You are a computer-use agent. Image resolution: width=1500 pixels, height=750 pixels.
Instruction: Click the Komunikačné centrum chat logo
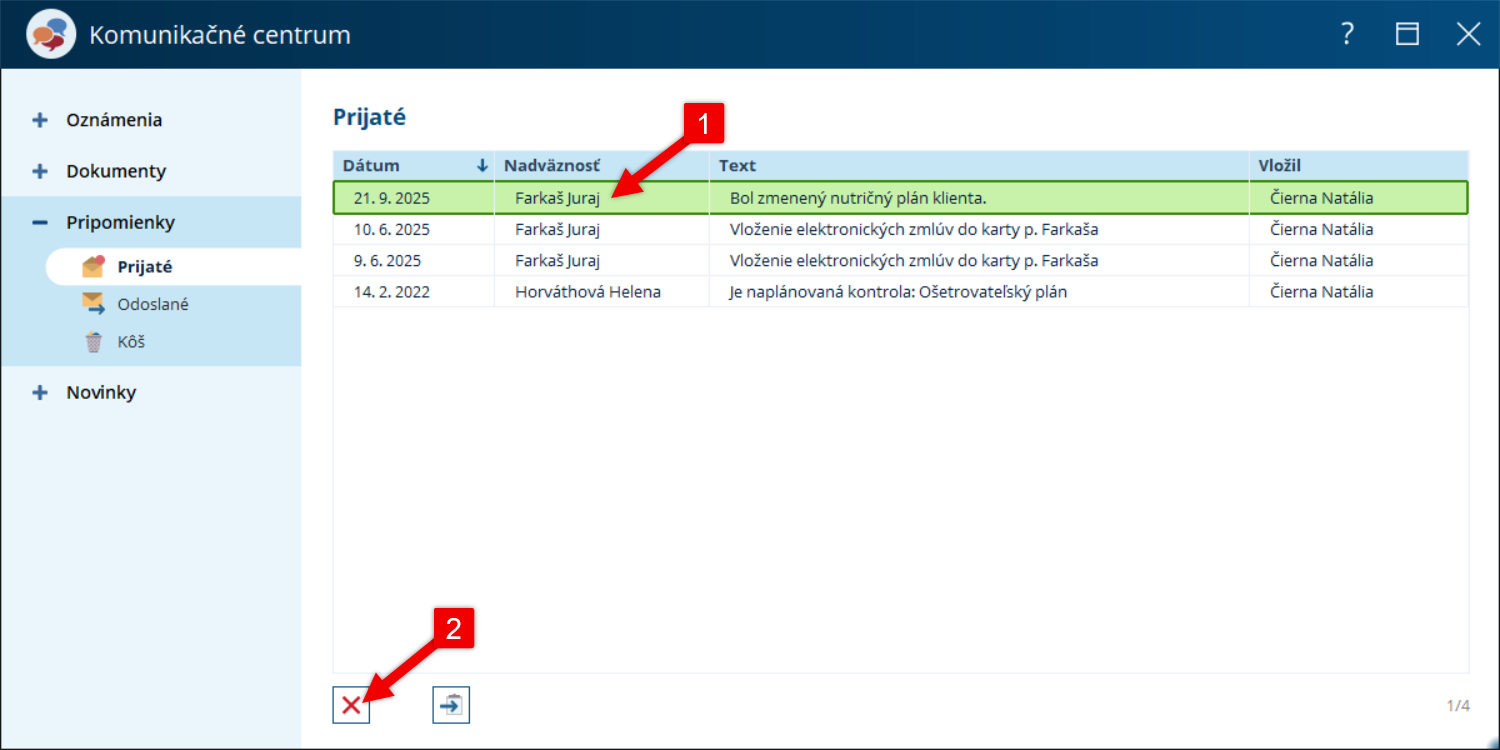[x=51, y=35]
